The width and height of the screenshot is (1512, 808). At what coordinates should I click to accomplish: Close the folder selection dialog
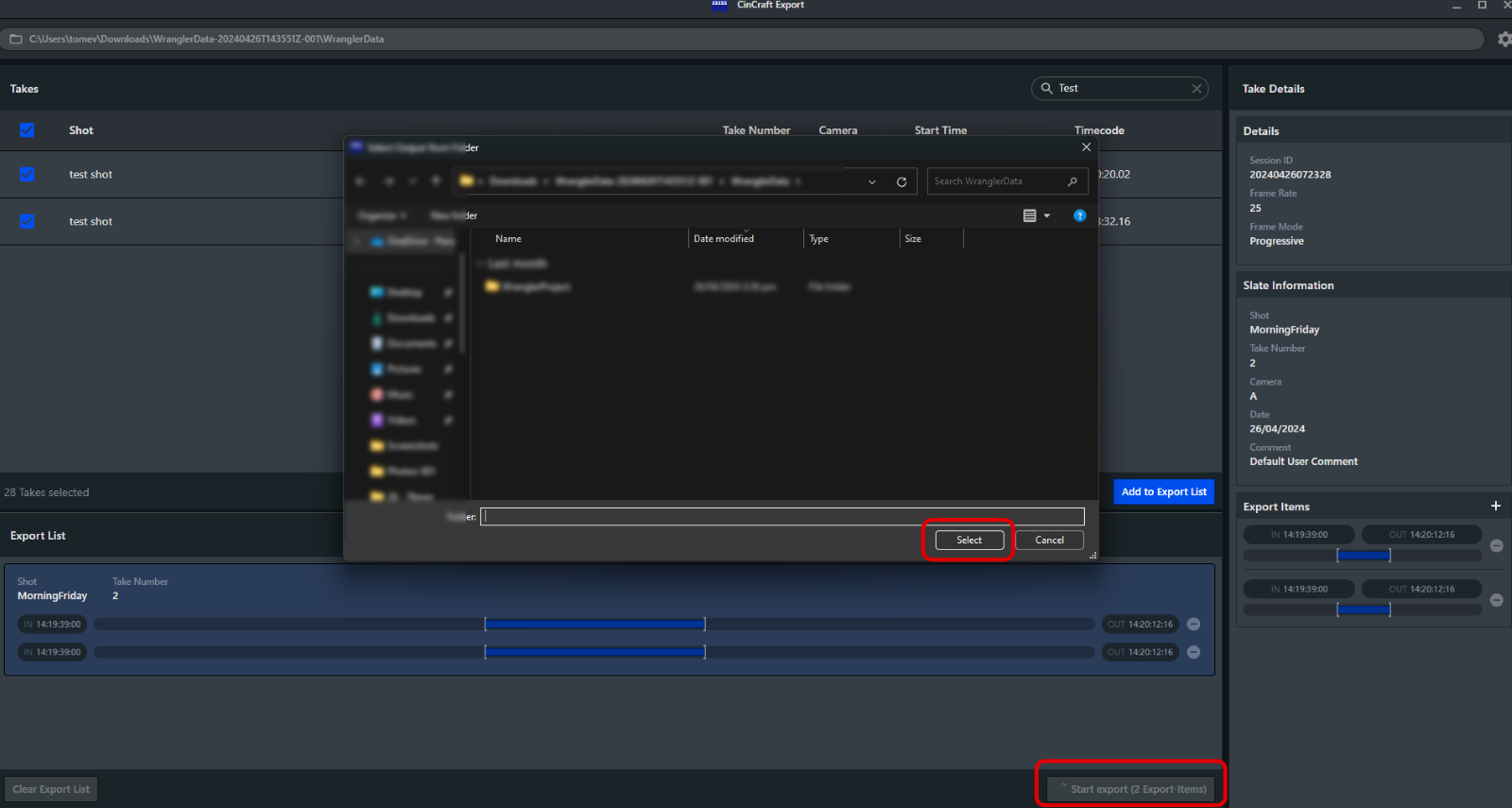pos(1086,147)
